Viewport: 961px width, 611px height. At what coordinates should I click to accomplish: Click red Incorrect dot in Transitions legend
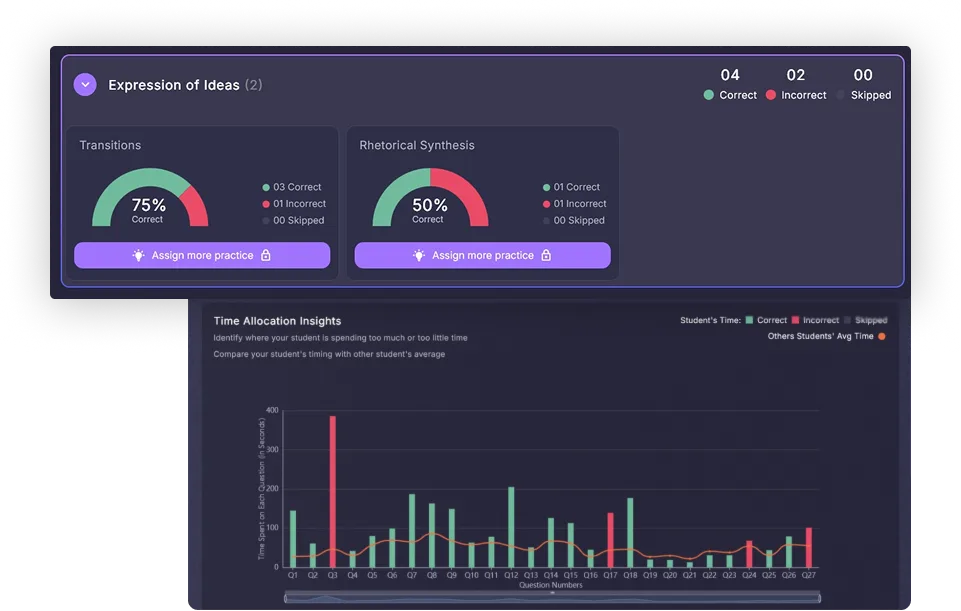click(x=266, y=204)
